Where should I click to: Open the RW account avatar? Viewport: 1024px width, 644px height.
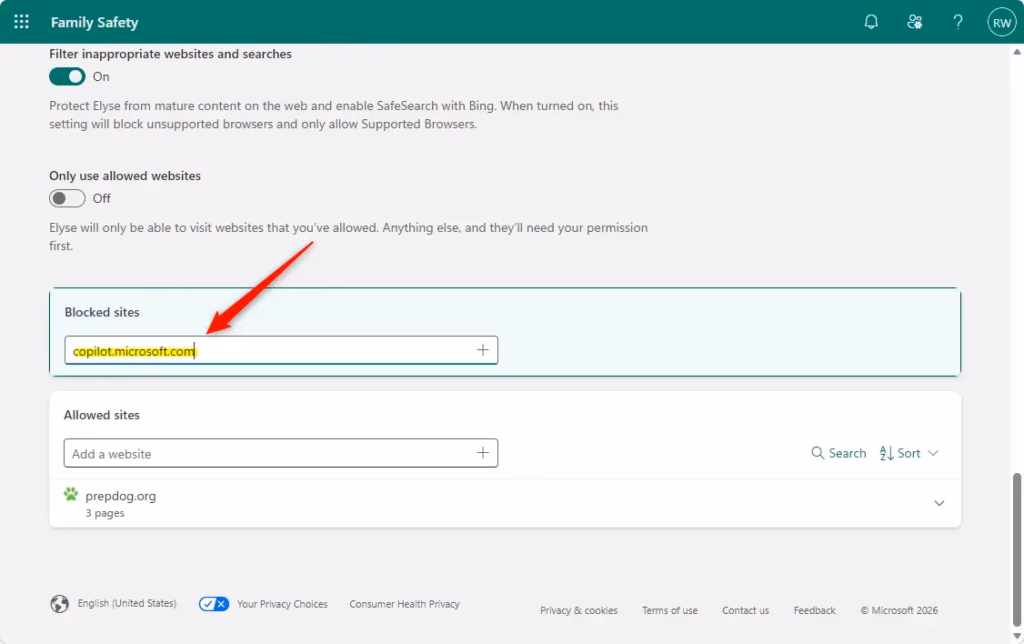point(1002,22)
